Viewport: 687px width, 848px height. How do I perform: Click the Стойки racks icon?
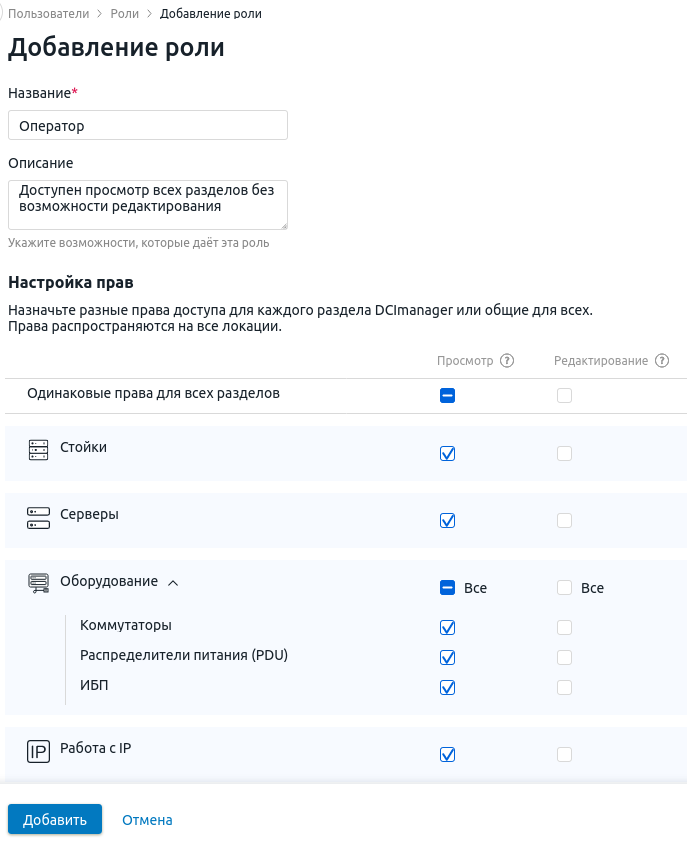[38, 450]
